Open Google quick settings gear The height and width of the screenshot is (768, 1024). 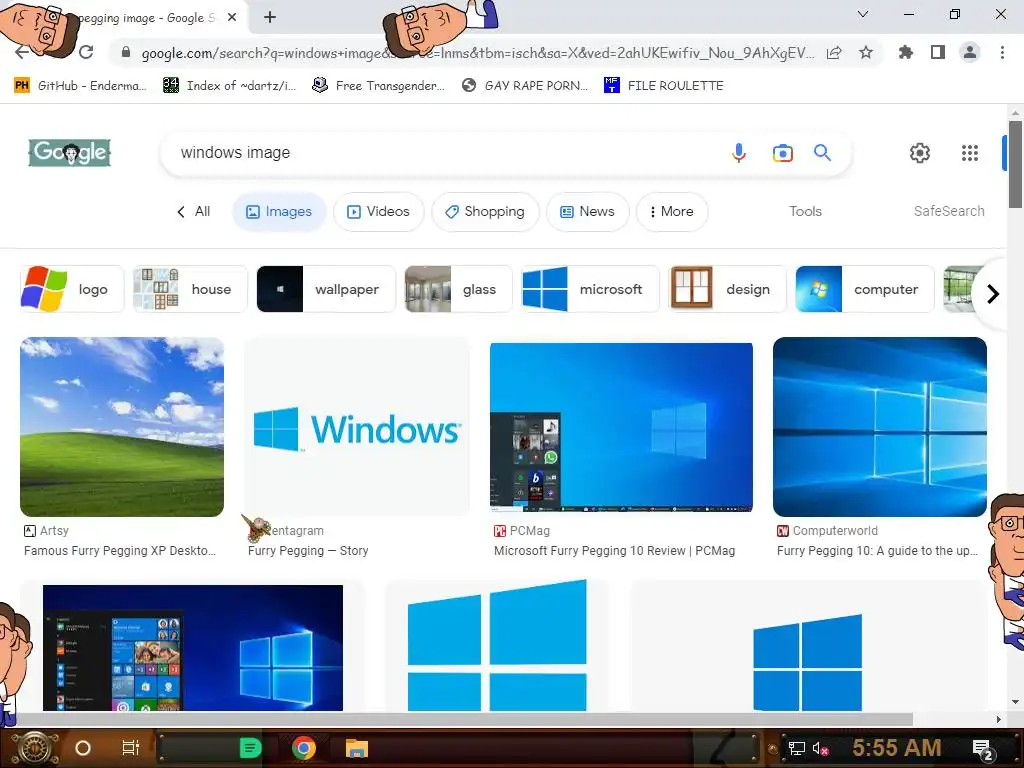920,153
